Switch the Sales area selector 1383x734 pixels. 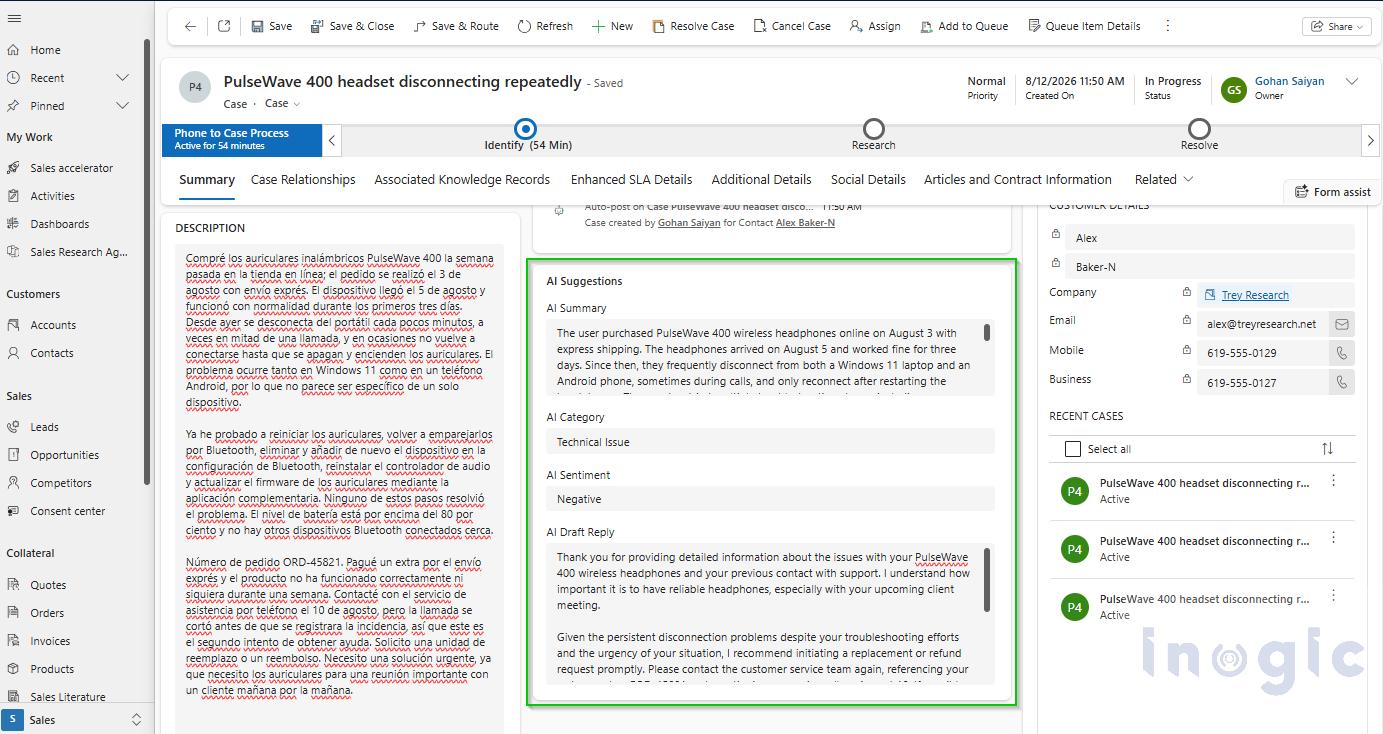pos(74,720)
